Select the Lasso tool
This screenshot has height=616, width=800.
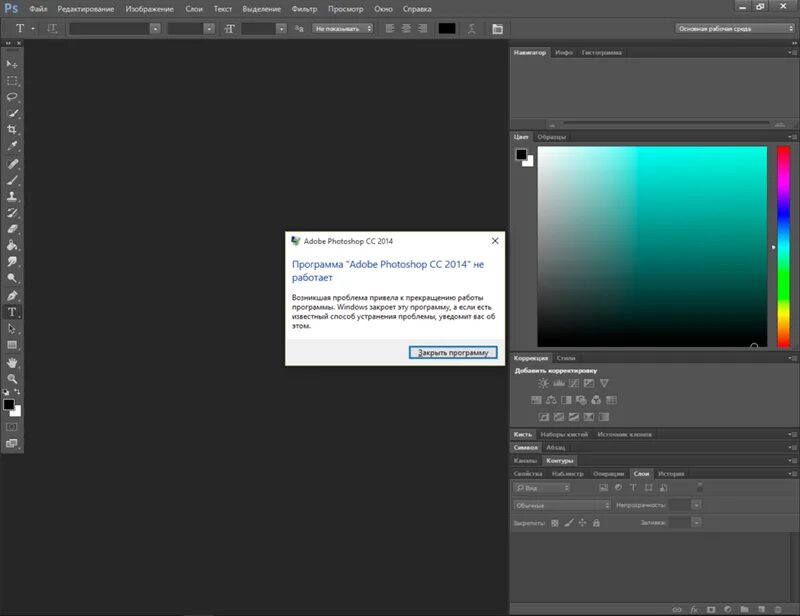pos(12,97)
